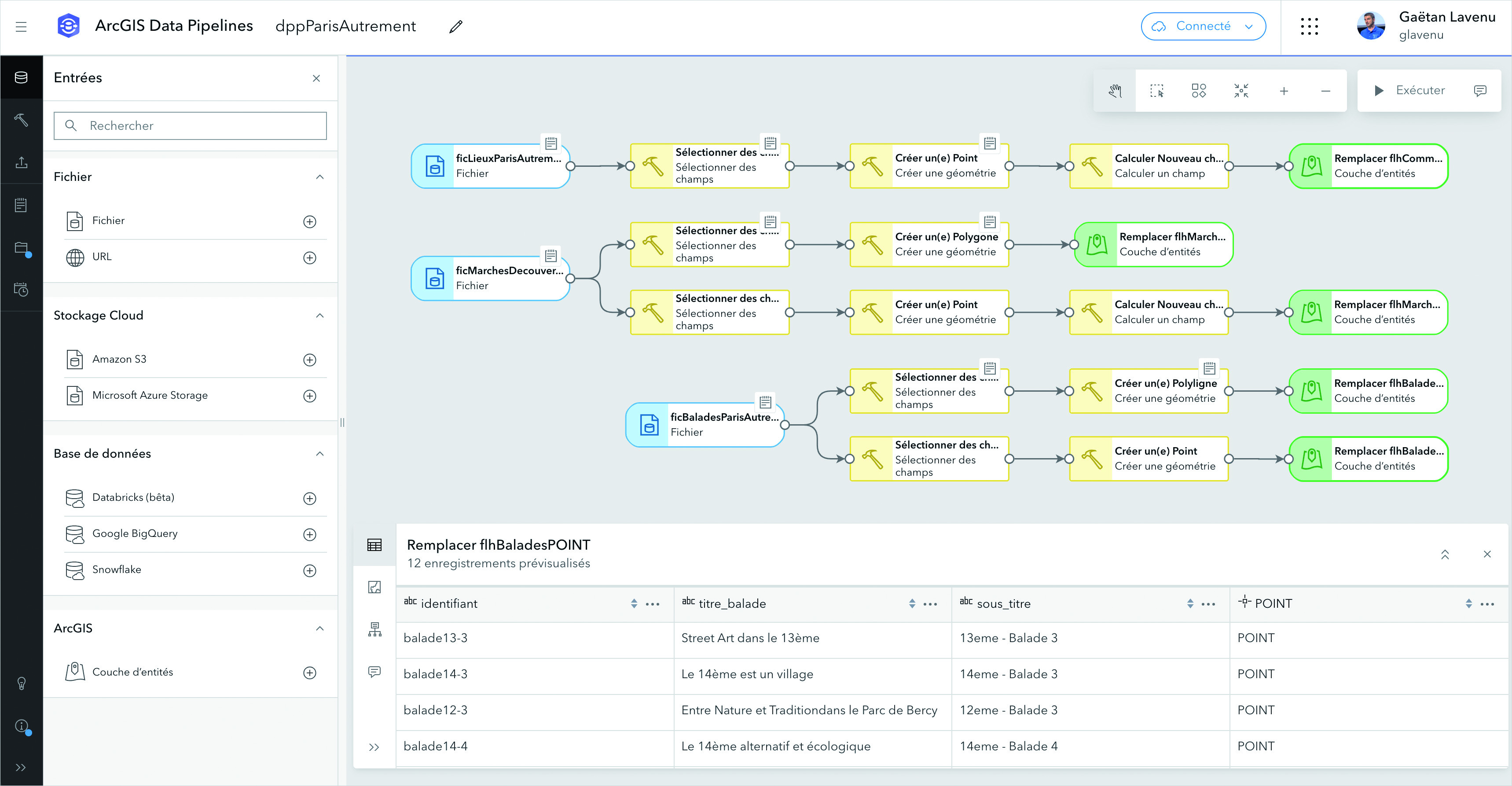Switch to the map preview tab in bottom panel
Viewport: 1512px width, 786px height.
coord(374,587)
